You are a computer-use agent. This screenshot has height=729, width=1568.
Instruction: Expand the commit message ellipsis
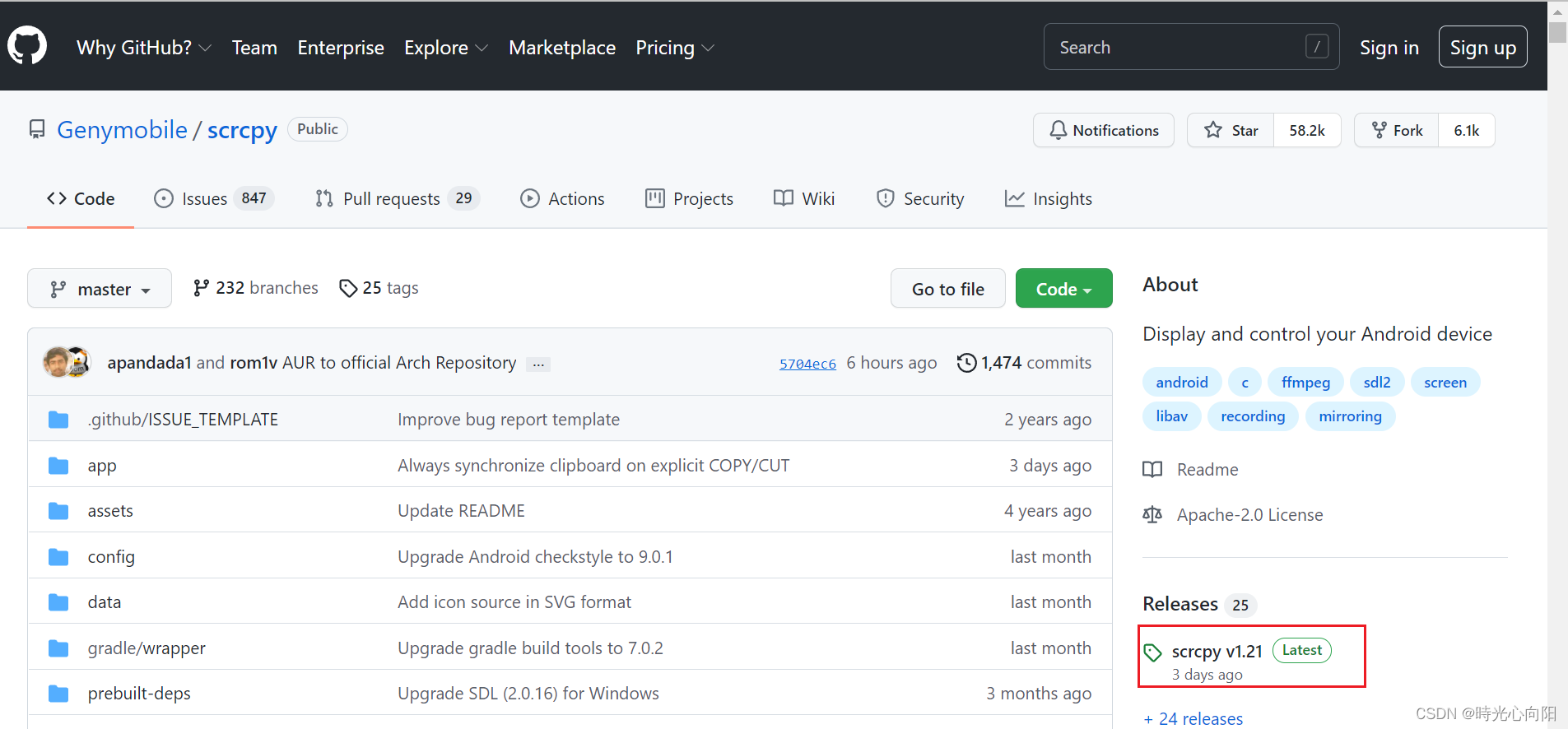click(x=538, y=364)
